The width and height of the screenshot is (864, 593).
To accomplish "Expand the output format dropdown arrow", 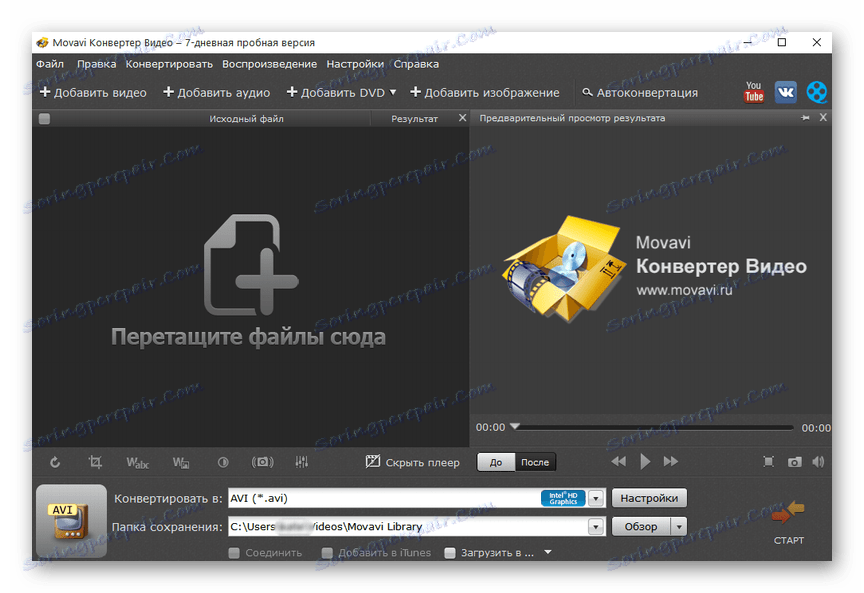I will 596,499.
